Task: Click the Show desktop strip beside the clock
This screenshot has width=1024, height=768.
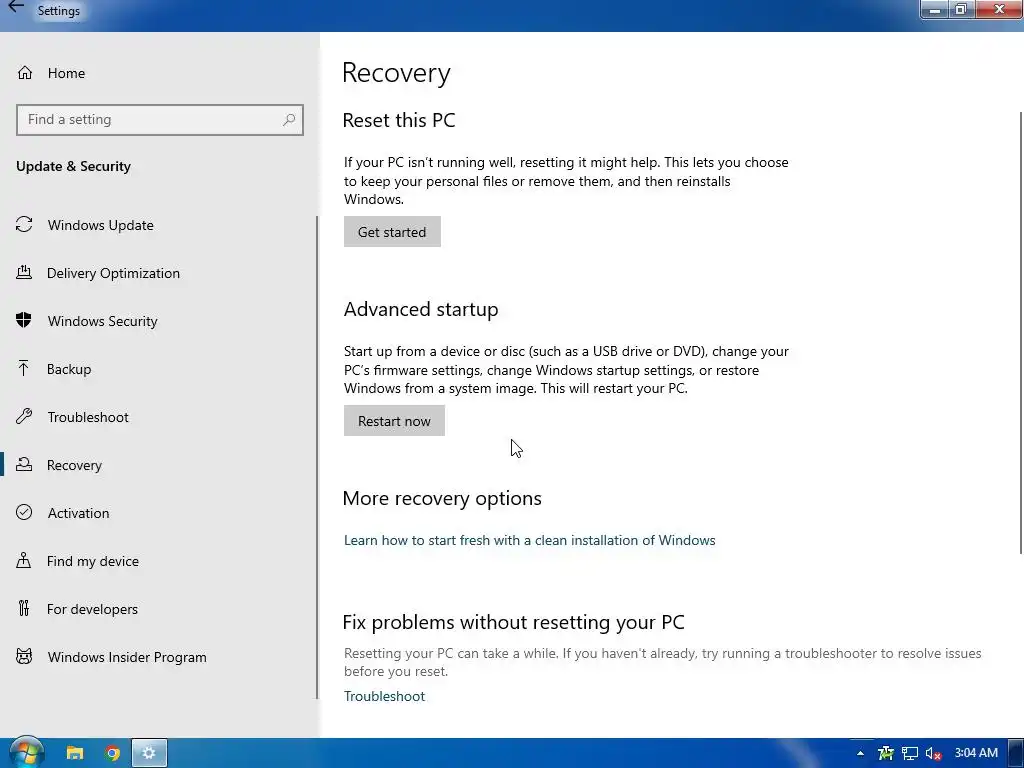Action: 1016,753
